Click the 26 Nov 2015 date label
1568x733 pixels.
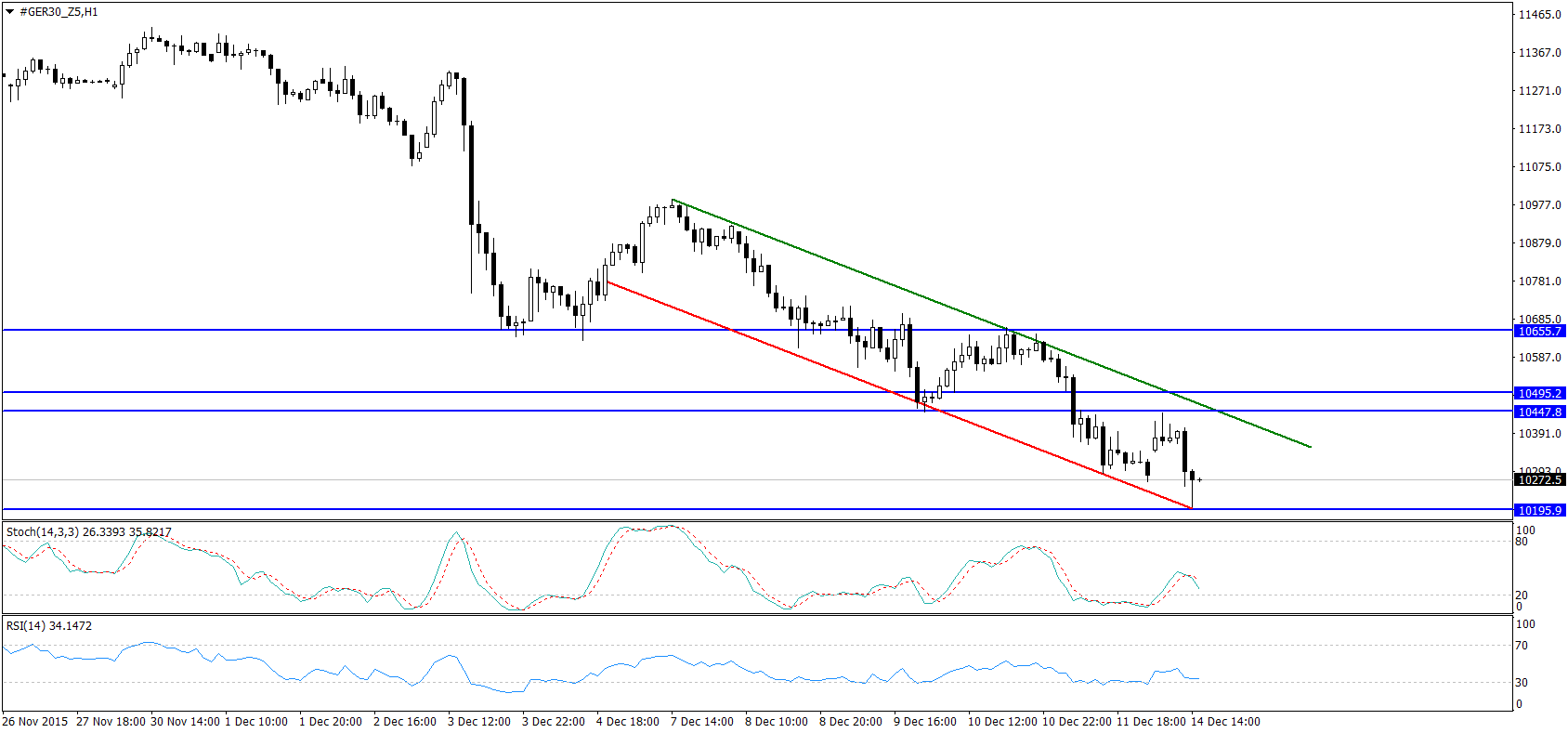tap(35, 722)
